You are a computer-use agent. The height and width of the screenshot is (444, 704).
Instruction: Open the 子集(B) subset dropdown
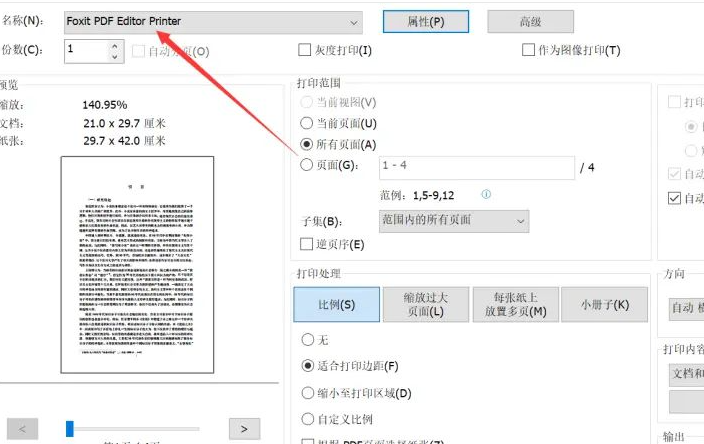(454, 221)
